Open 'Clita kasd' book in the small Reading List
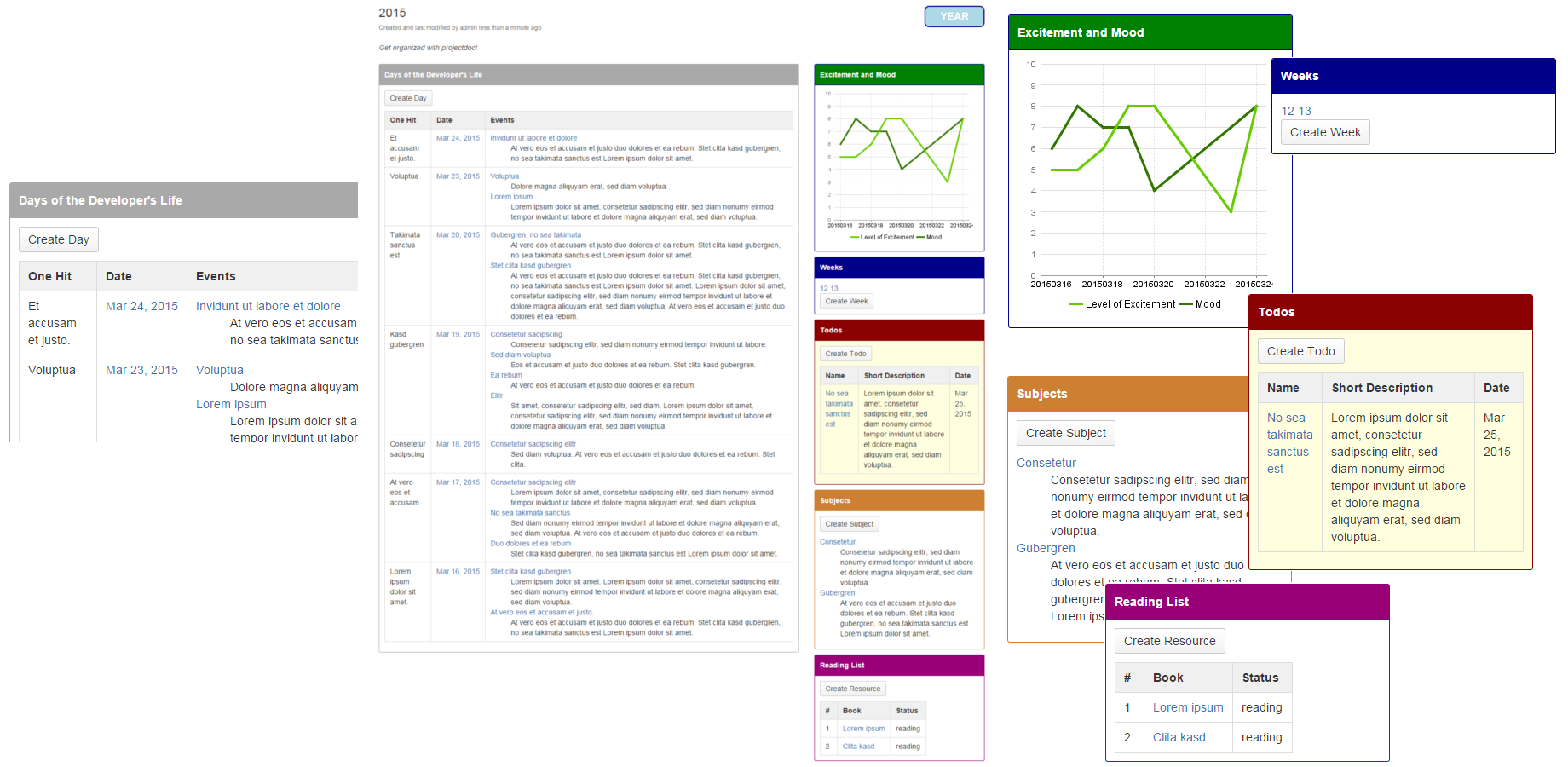The width and height of the screenshot is (1568, 767). click(859, 747)
